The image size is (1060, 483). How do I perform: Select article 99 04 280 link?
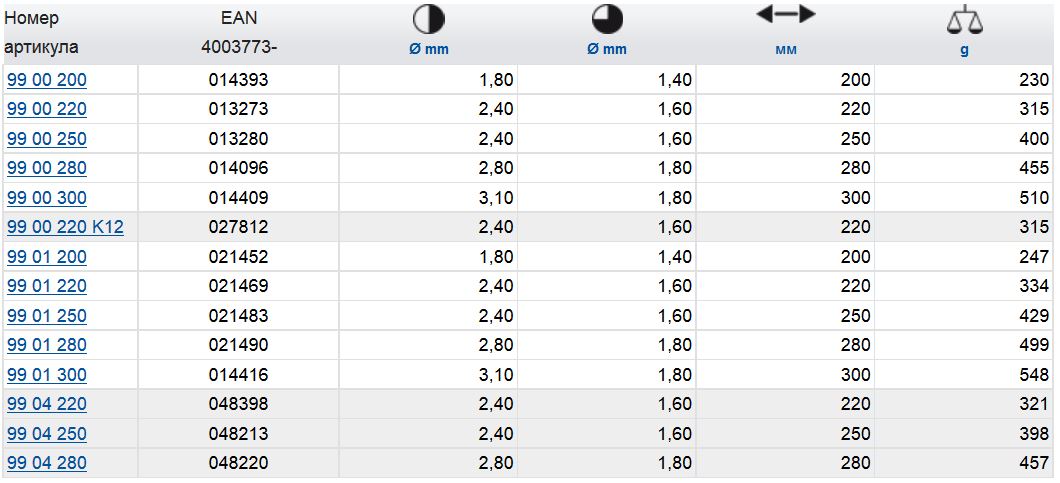tap(47, 463)
